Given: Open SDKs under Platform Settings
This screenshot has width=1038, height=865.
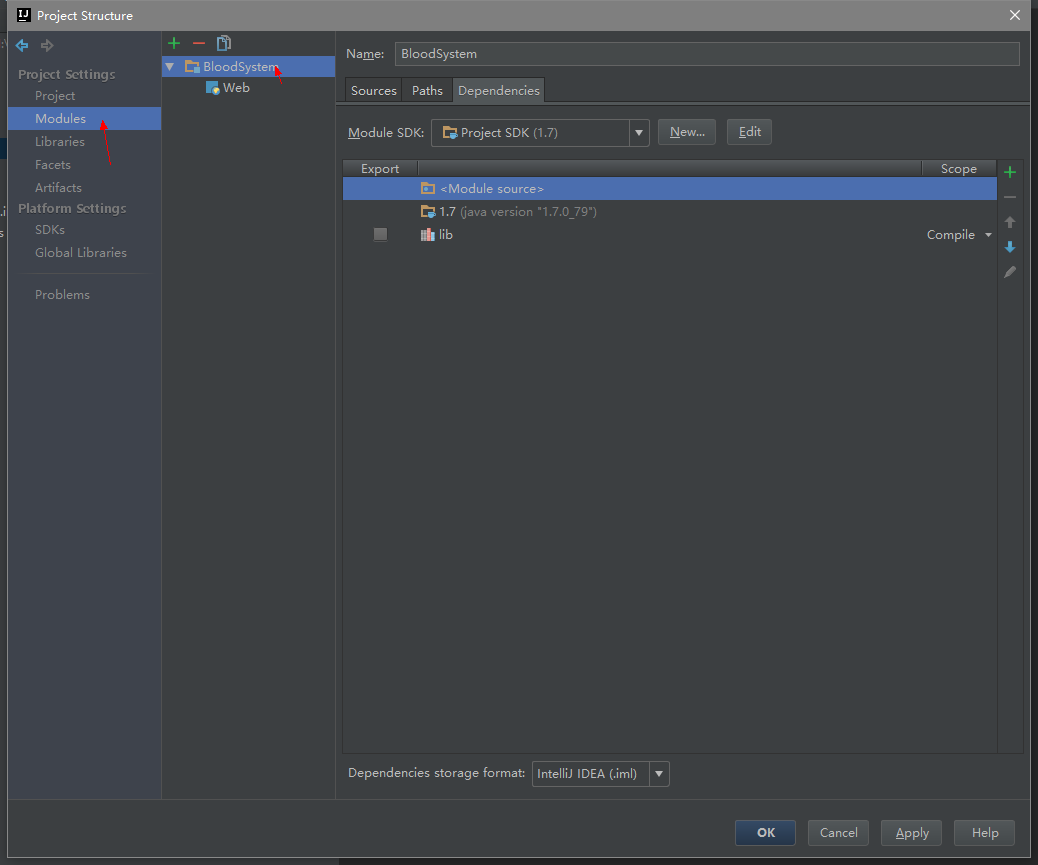Looking at the screenshot, I should point(50,230).
